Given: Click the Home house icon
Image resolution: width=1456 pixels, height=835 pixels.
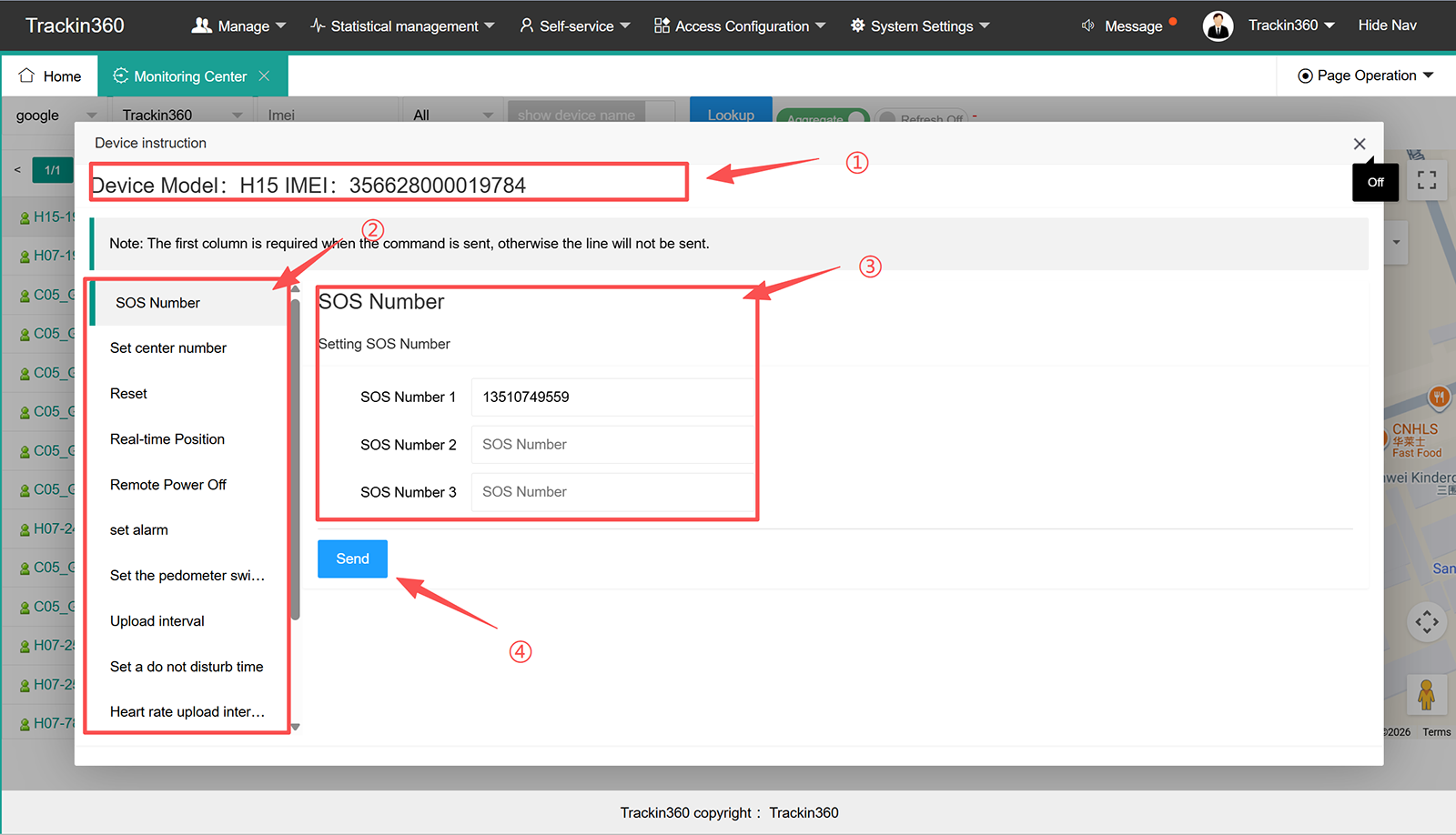Looking at the screenshot, I should 26,75.
